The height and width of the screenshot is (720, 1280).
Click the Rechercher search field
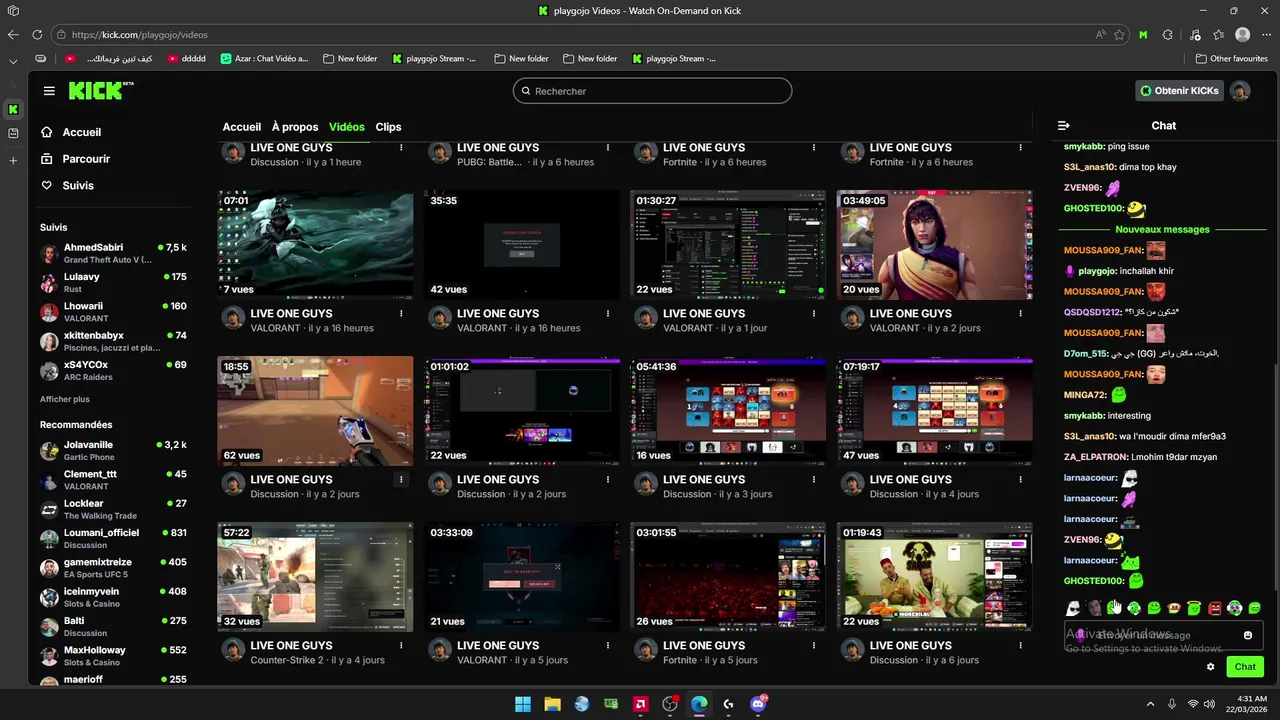point(652,91)
